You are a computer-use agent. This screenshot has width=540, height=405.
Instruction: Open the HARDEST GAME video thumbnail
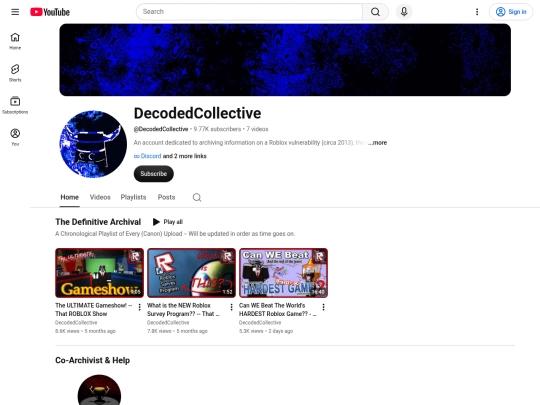click(283, 273)
